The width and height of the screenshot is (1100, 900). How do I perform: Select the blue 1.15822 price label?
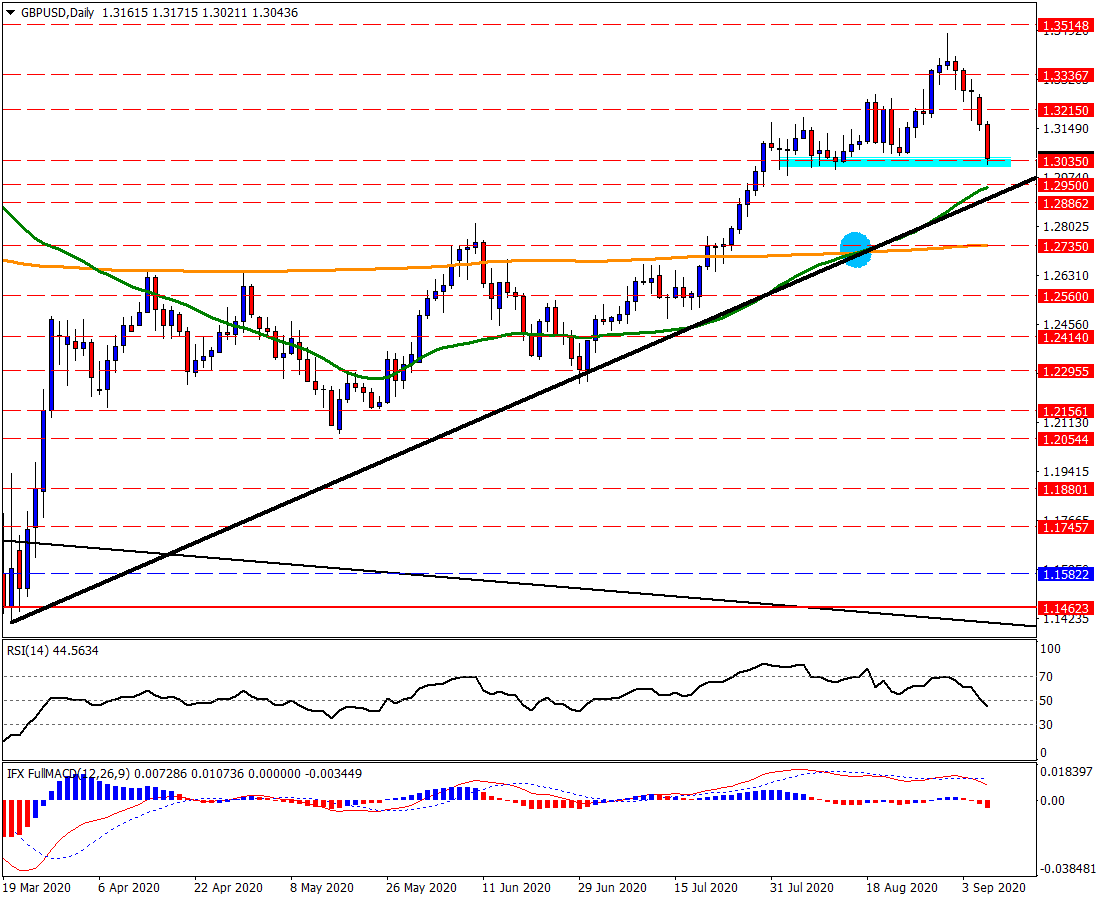tap(1066, 574)
